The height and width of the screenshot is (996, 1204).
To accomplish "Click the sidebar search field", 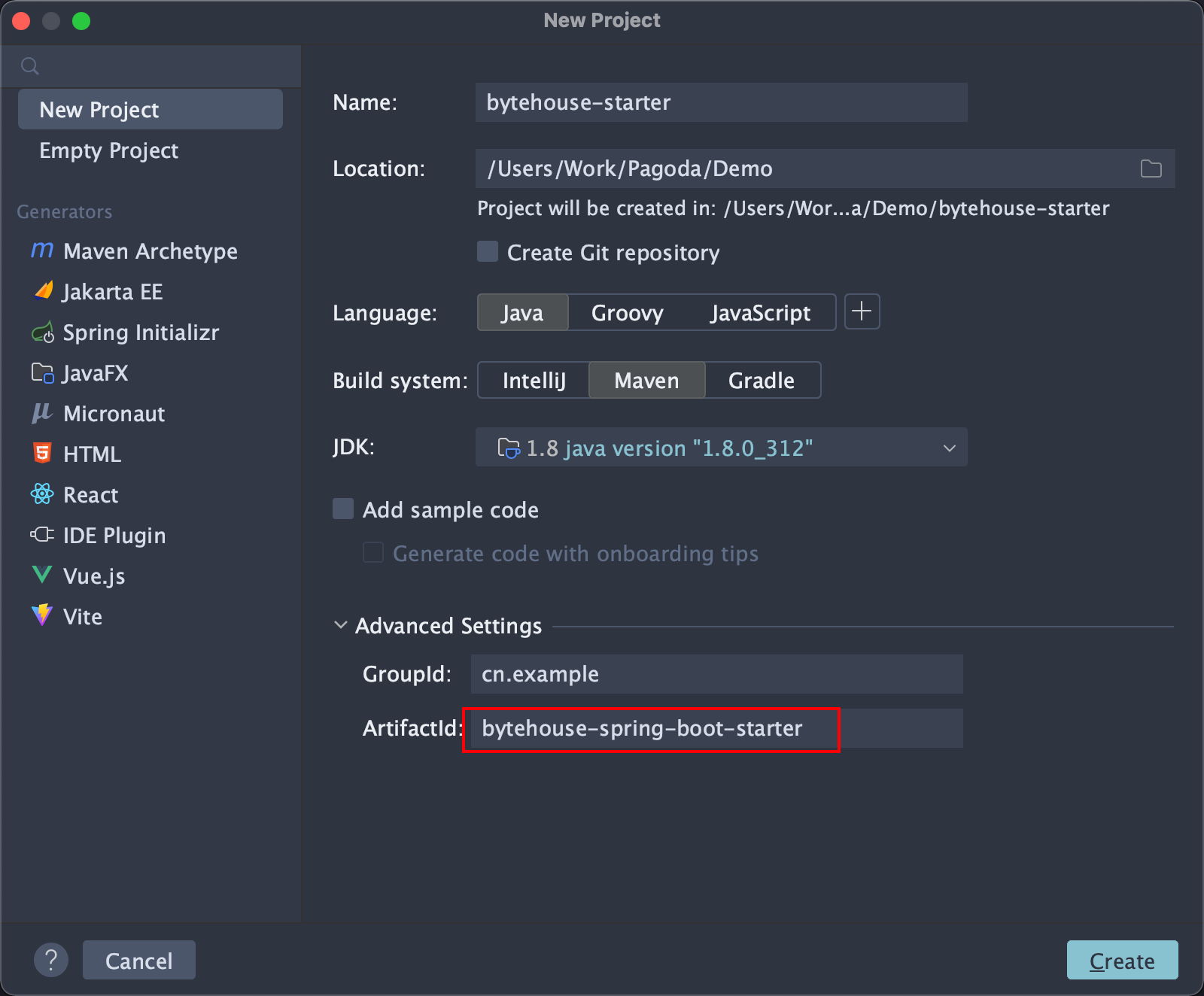I will tap(150, 66).
